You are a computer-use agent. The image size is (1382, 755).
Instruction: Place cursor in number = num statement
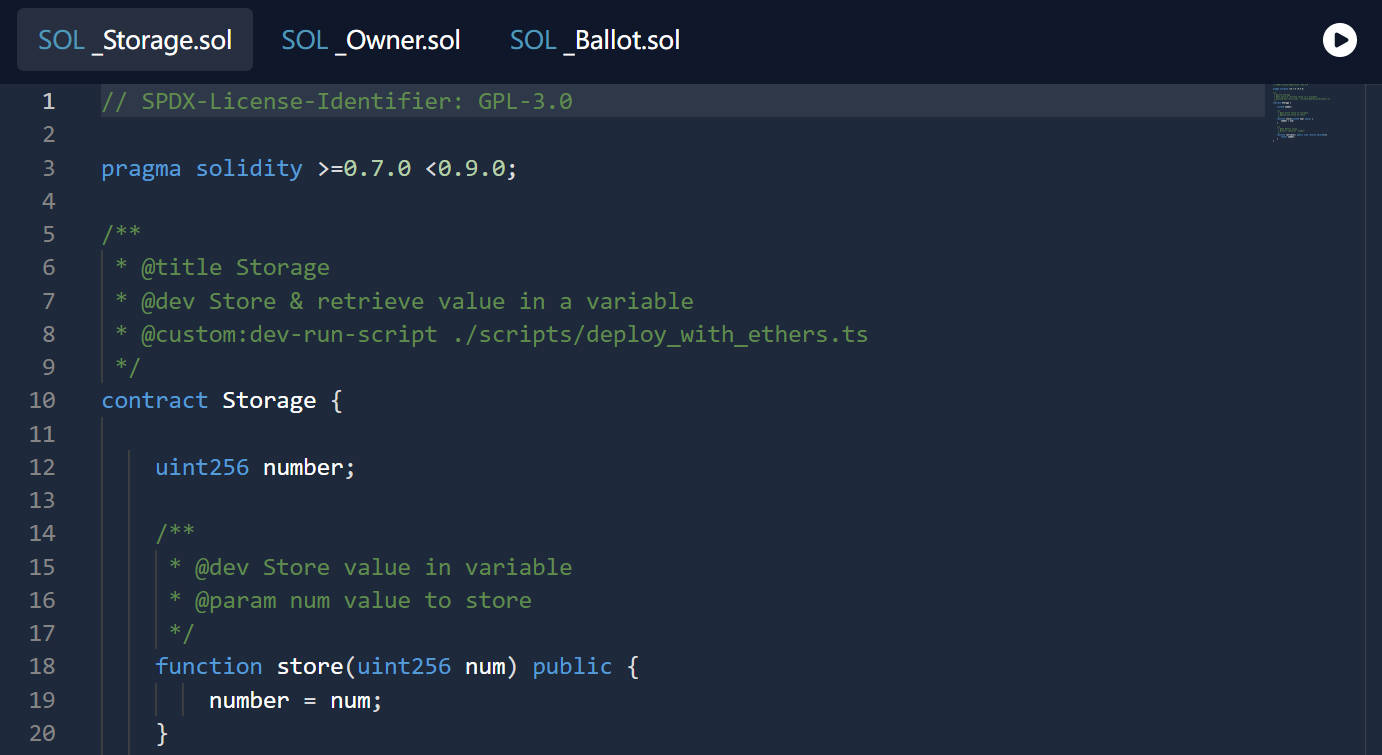pyautogui.click(x=295, y=700)
